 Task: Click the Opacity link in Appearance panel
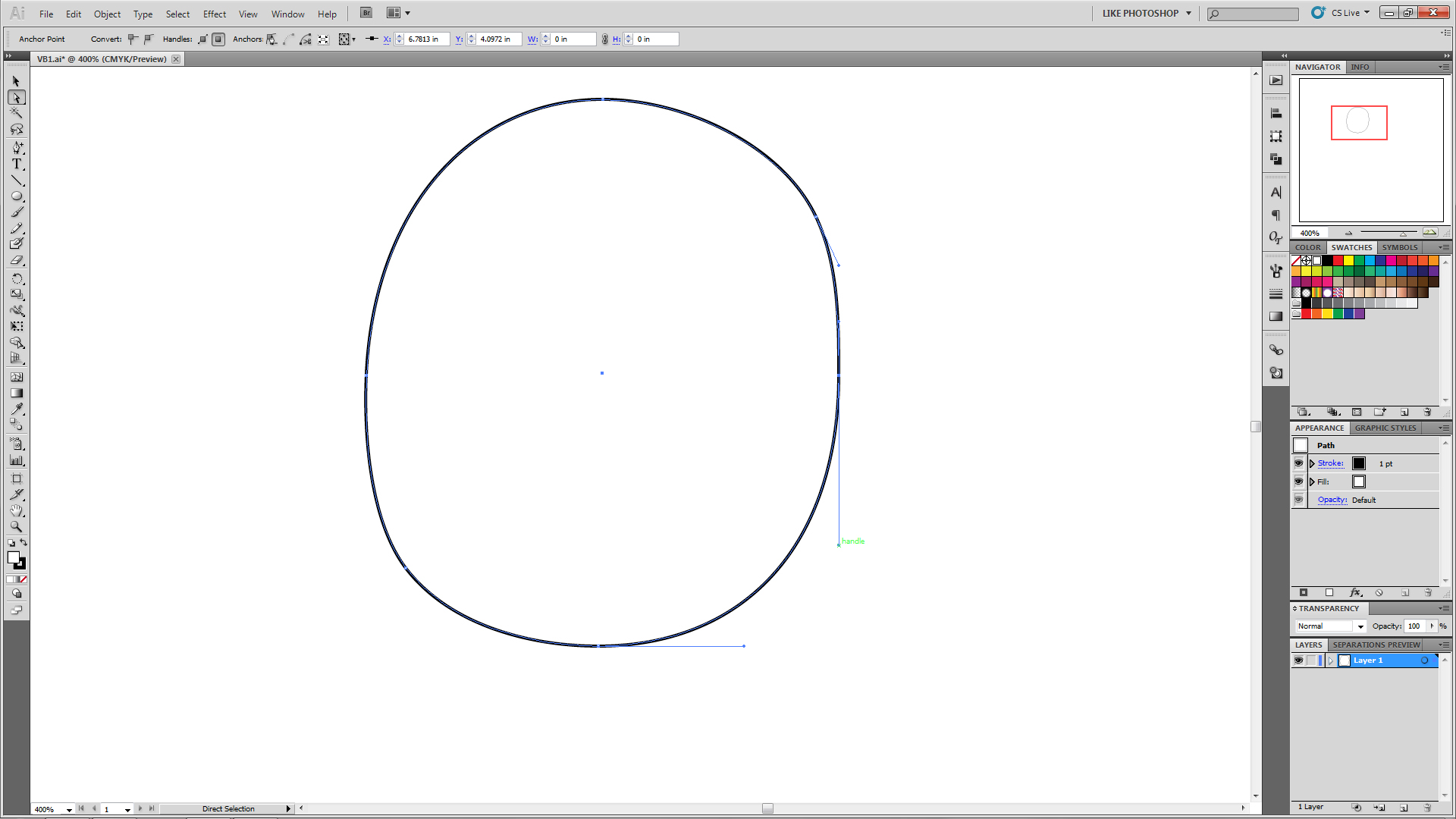point(1332,500)
